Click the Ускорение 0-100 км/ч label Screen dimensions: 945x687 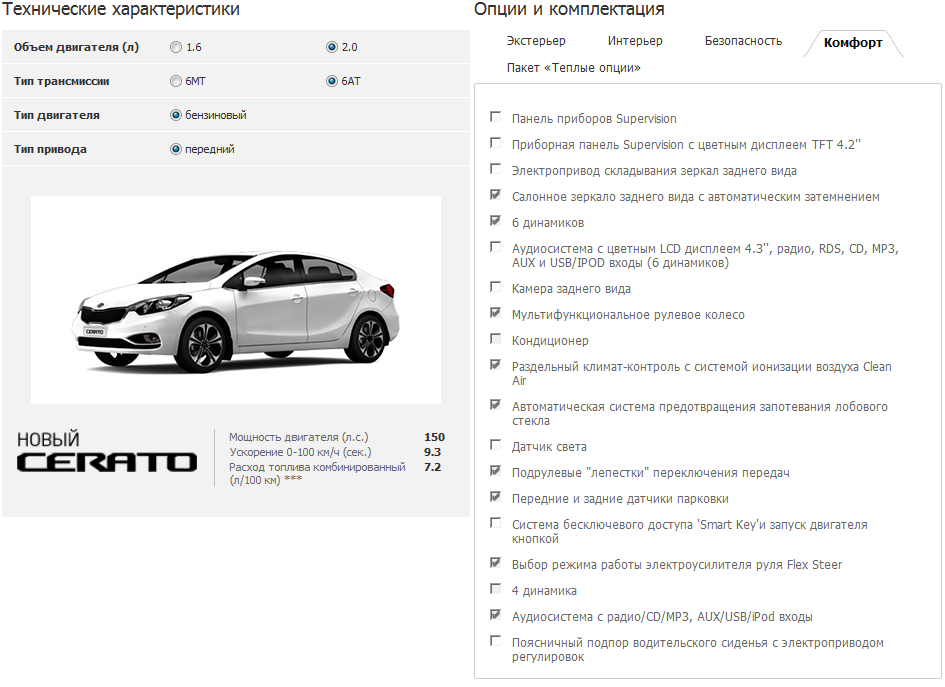(x=300, y=452)
